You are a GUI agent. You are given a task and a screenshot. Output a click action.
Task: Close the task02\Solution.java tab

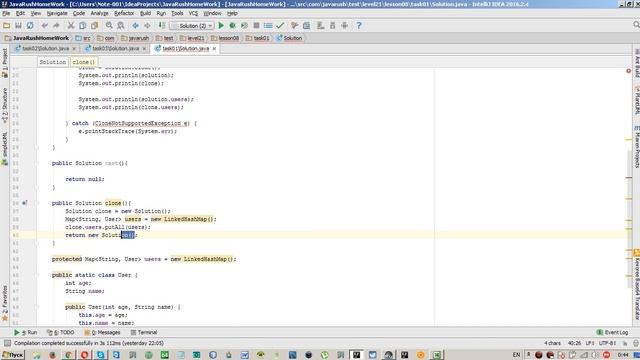74,49
